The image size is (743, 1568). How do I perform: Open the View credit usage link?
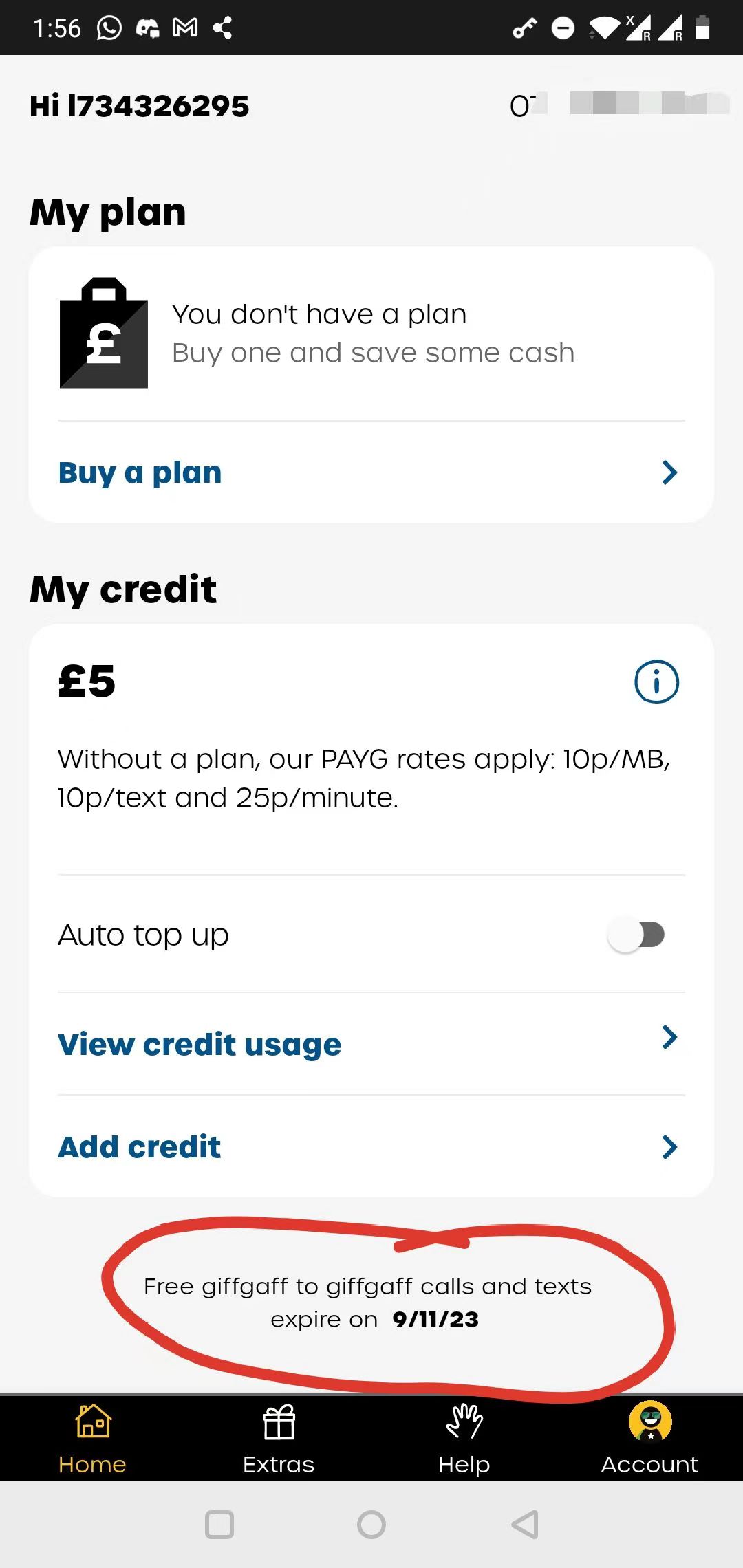[200, 1045]
